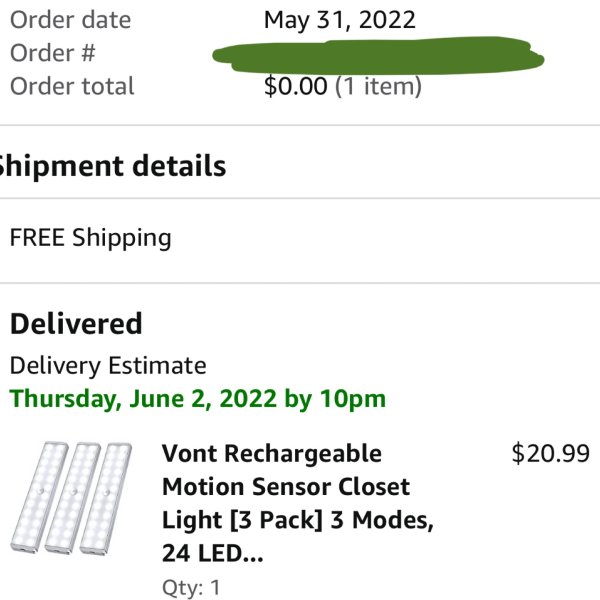Select the $0.00 order total amount
Image resolution: width=600 pixels, height=600 pixels.
point(295,86)
